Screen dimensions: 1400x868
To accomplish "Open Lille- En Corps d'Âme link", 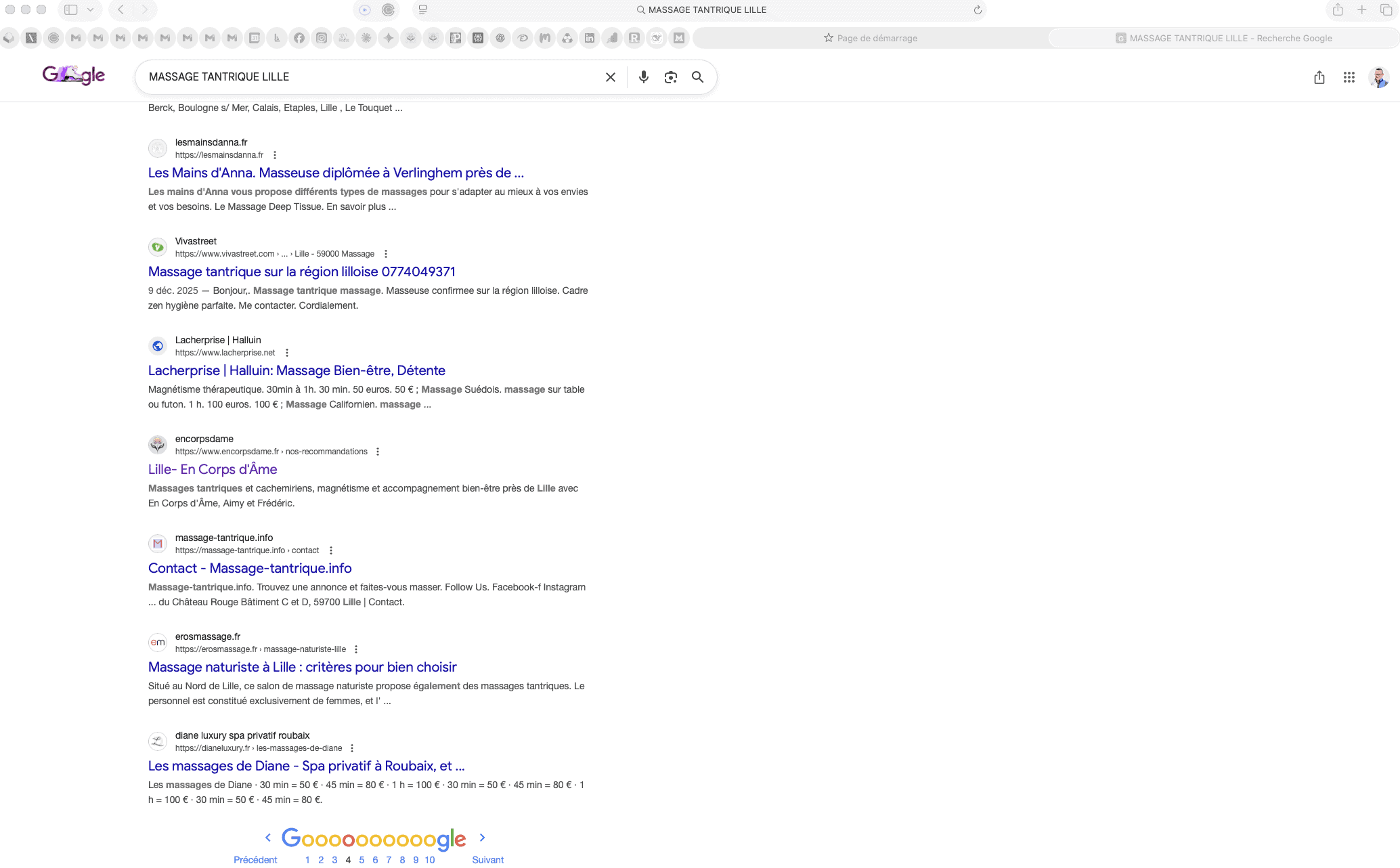I will click(x=213, y=469).
